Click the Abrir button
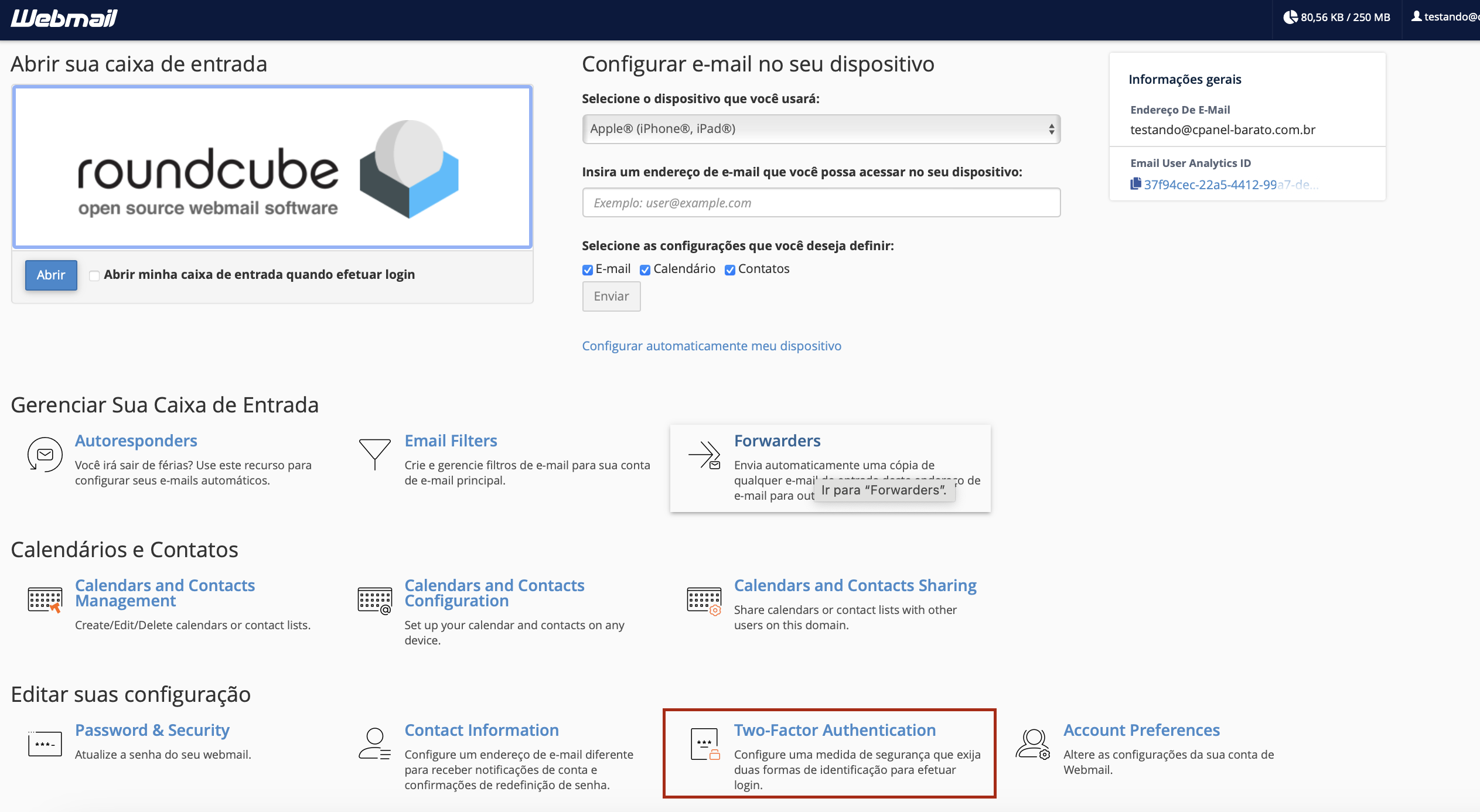 pyautogui.click(x=51, y=275)
